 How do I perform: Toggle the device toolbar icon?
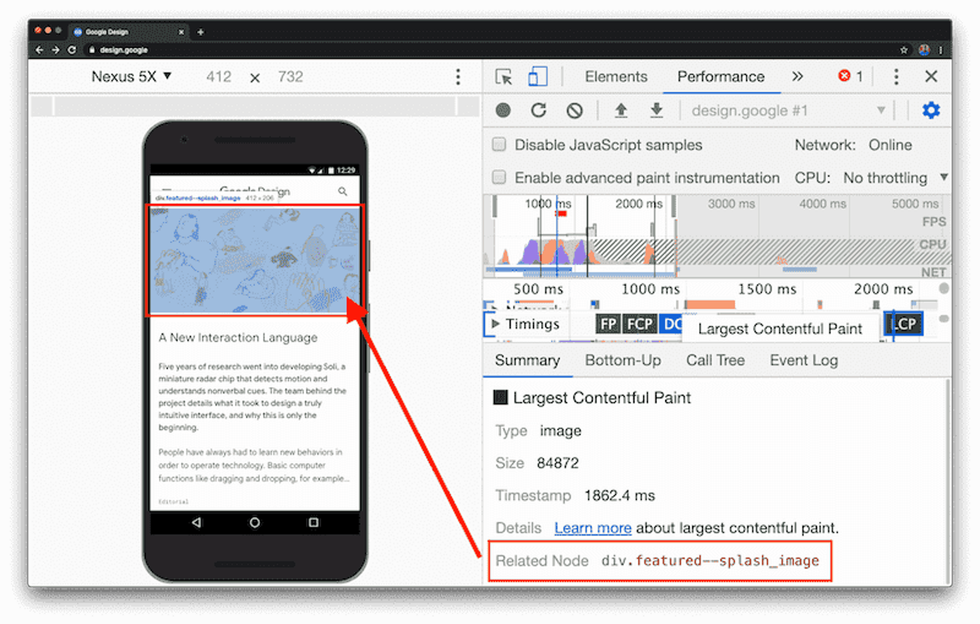point(538,76)
